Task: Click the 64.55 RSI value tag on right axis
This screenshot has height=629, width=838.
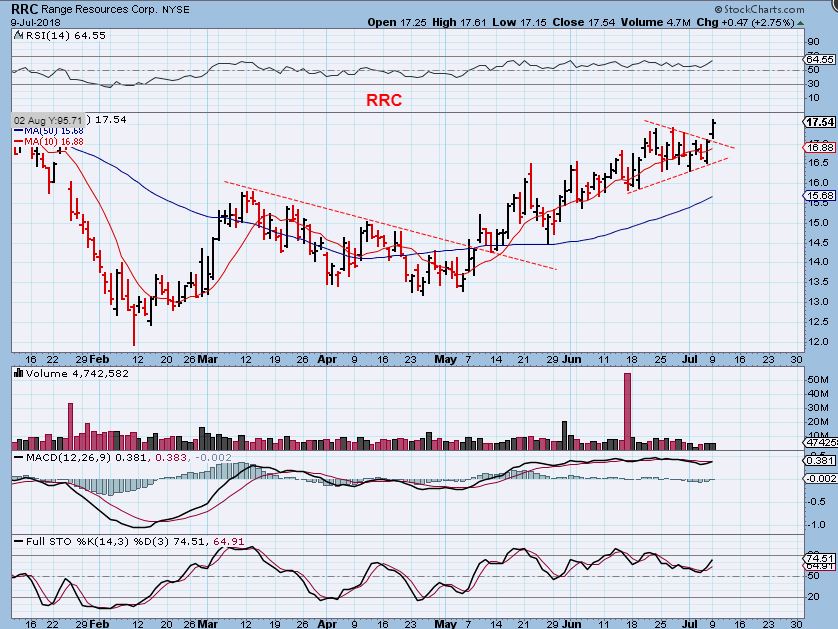Action: pos(819,59)
